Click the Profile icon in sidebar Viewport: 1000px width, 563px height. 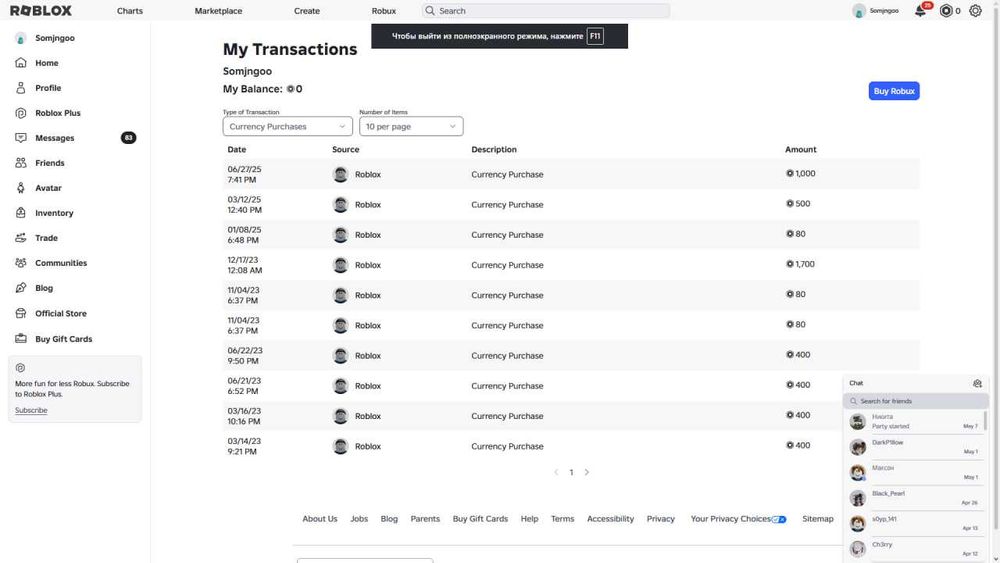click(x=21, y=88)
